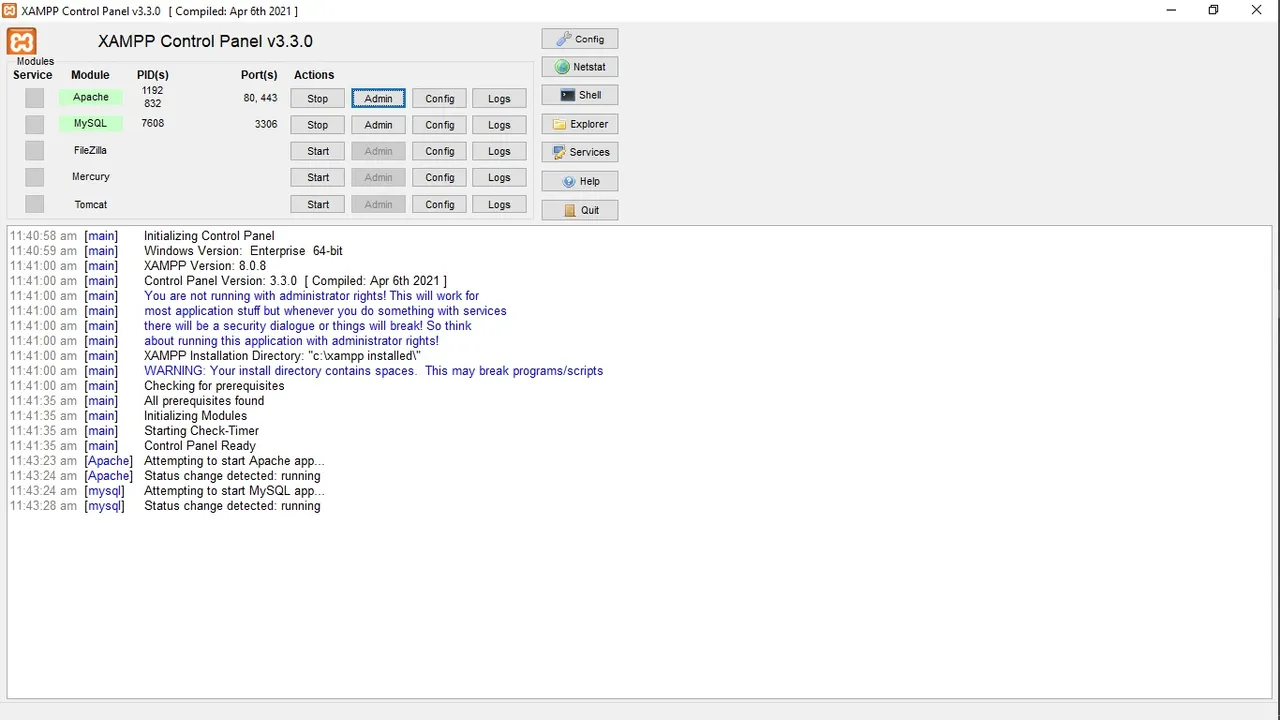Click log line 'Attempting to start Apache app...'
The image size is (1280, 720).
pyautogui.click(x=234, y=461)
